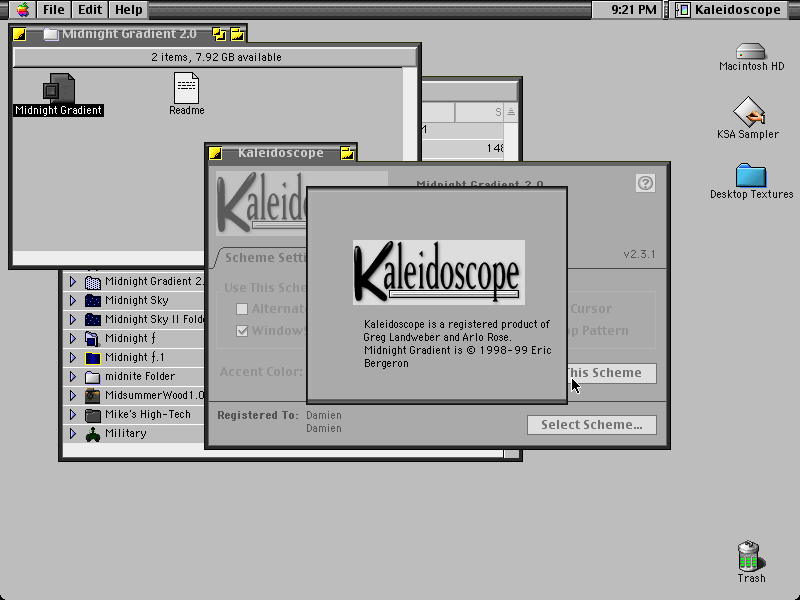
Task: Click the Accent Color label
Action: (x=261, y=372)
